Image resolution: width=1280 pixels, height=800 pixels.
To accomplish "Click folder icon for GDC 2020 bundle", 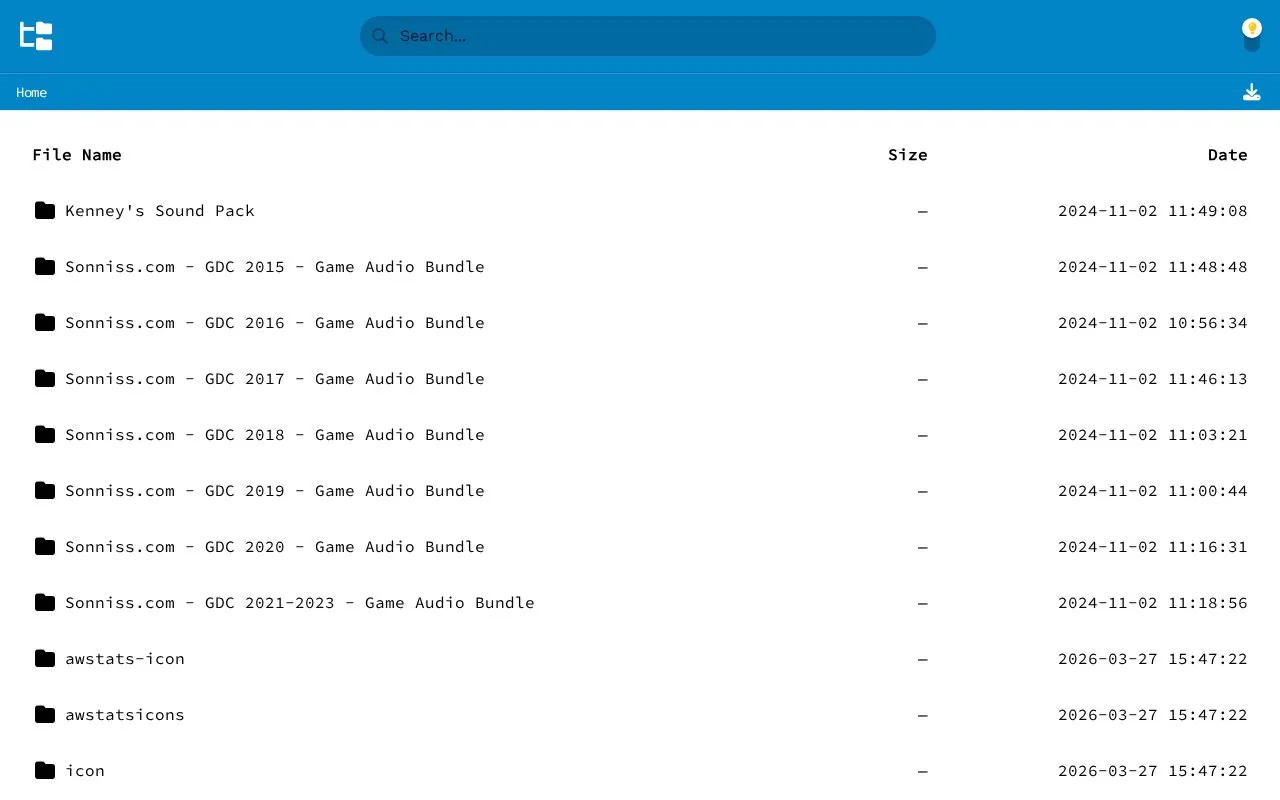I will pos(45,546).
